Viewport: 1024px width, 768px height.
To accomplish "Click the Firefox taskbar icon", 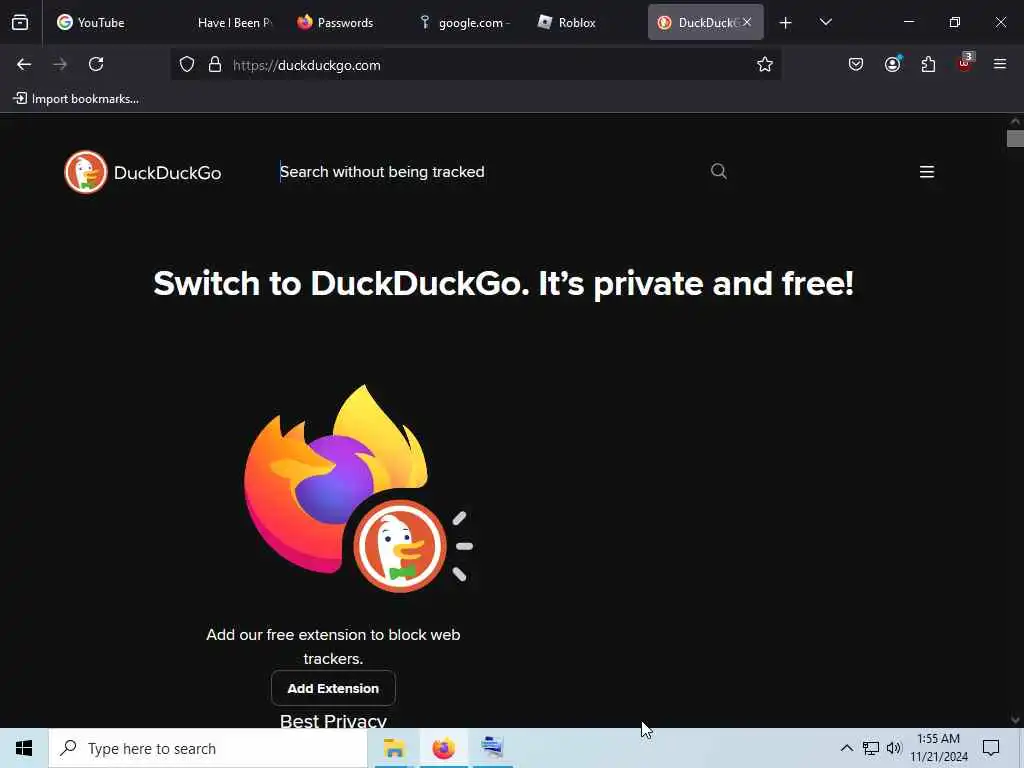I will [x=443, y=748].
